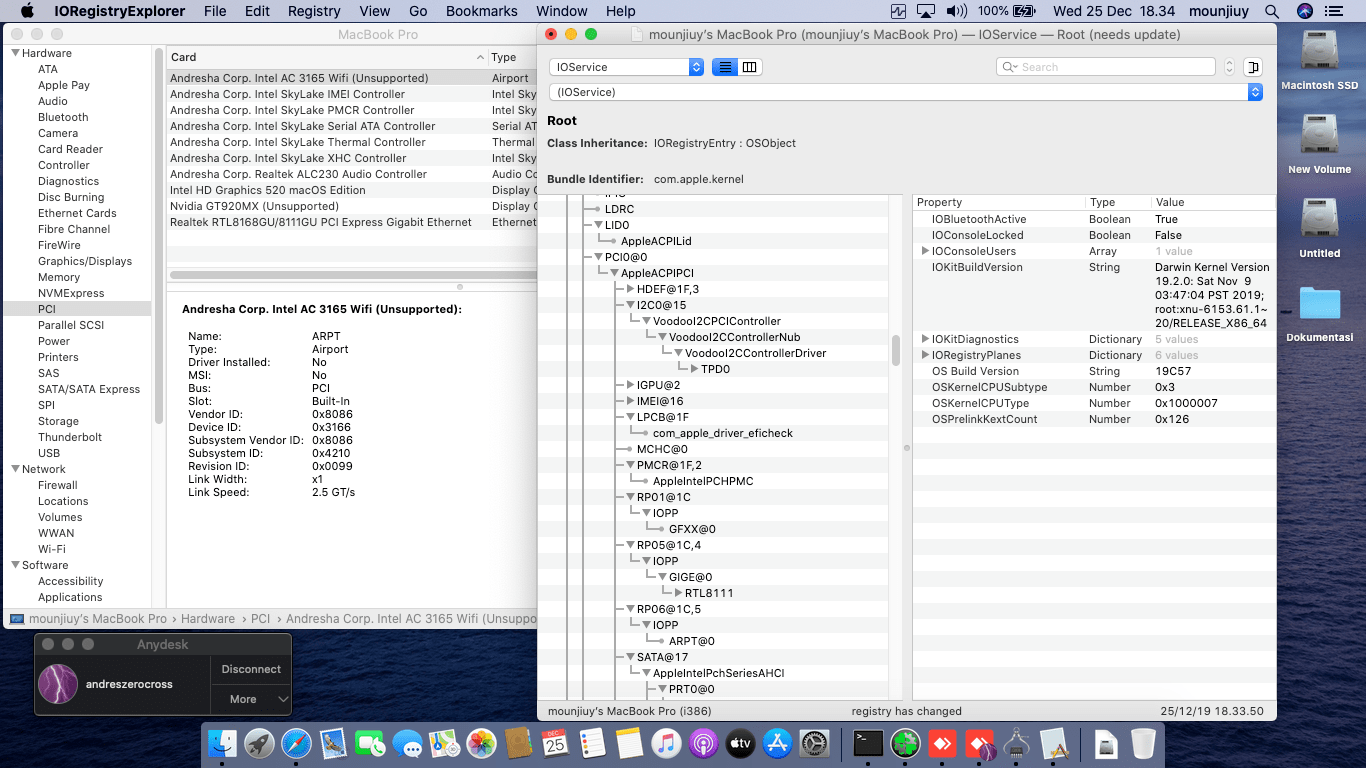Open the (IOService) path dropdown

tap(906, 92)
